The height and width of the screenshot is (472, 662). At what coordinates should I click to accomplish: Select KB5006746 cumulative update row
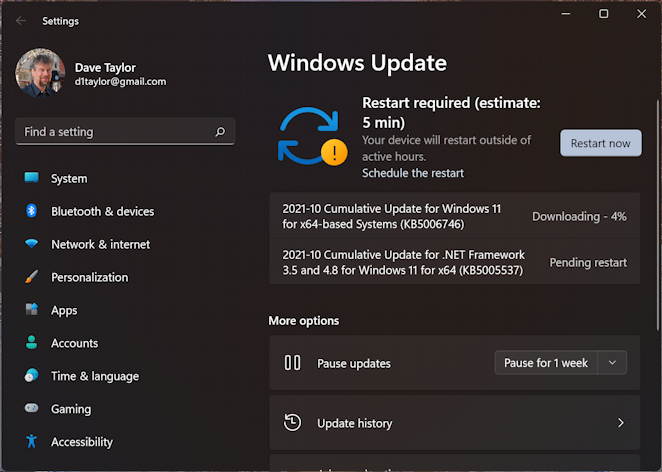(455, 216)
